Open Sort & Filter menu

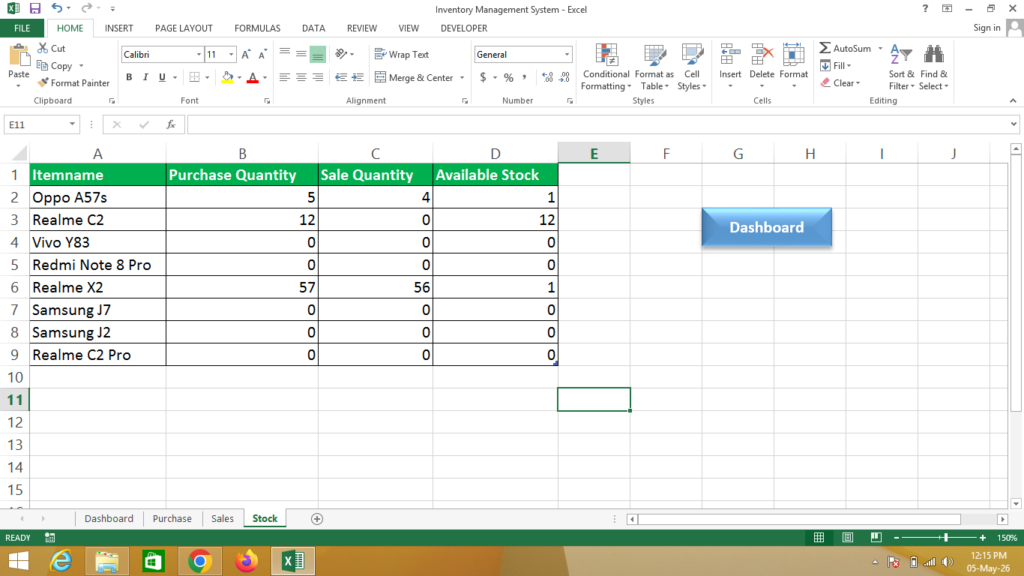[x=901, y=67]
